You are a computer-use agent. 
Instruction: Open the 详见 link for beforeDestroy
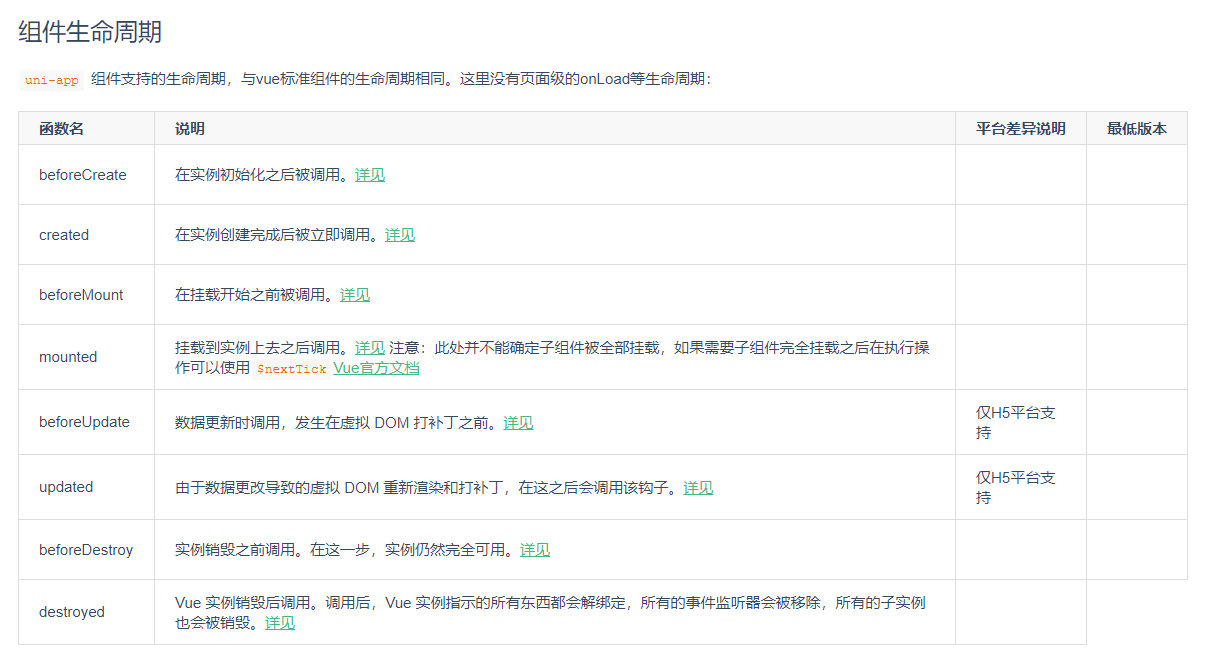[x=534, y=549]
